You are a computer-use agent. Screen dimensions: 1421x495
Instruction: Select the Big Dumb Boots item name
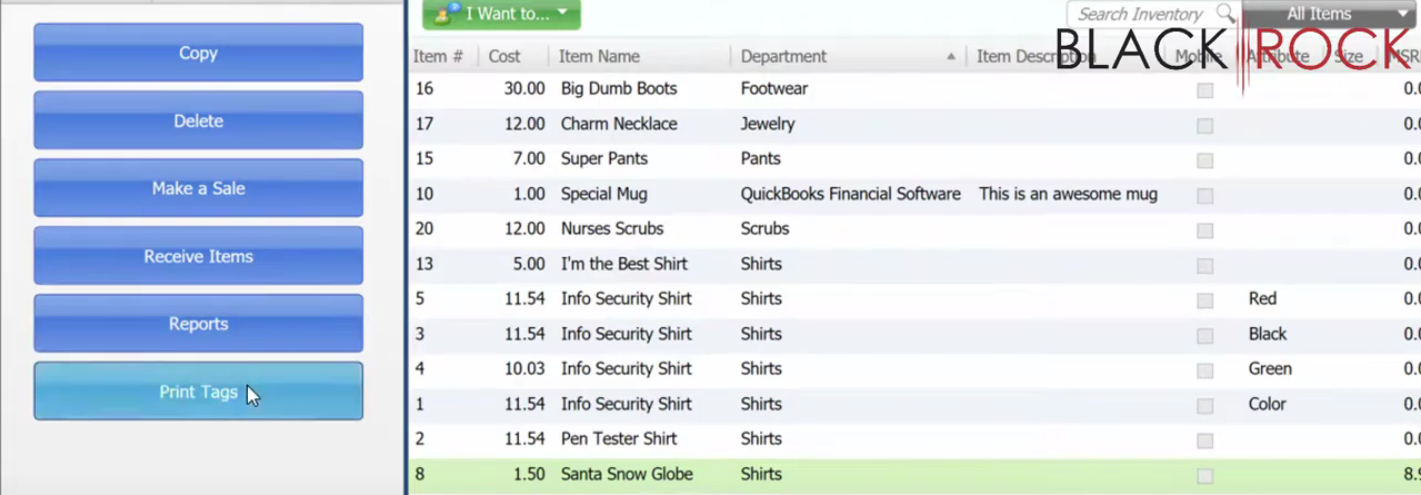(619, 89)
